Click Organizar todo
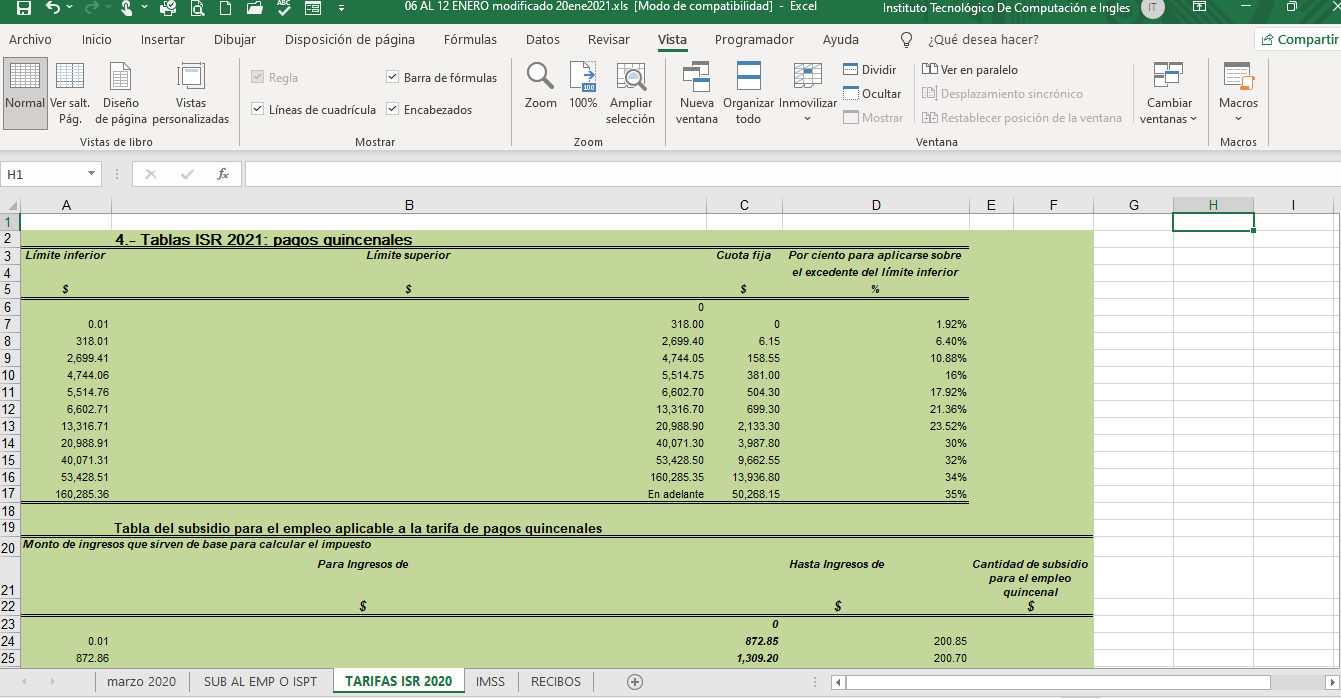 tap(748, 93)
